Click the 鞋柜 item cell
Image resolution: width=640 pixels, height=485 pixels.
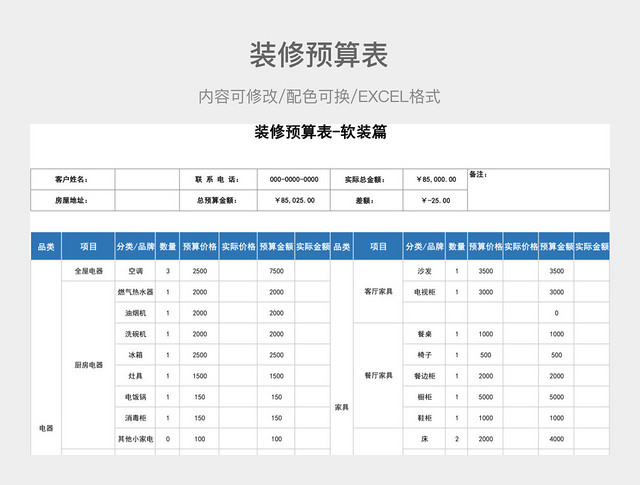(424, 418)
